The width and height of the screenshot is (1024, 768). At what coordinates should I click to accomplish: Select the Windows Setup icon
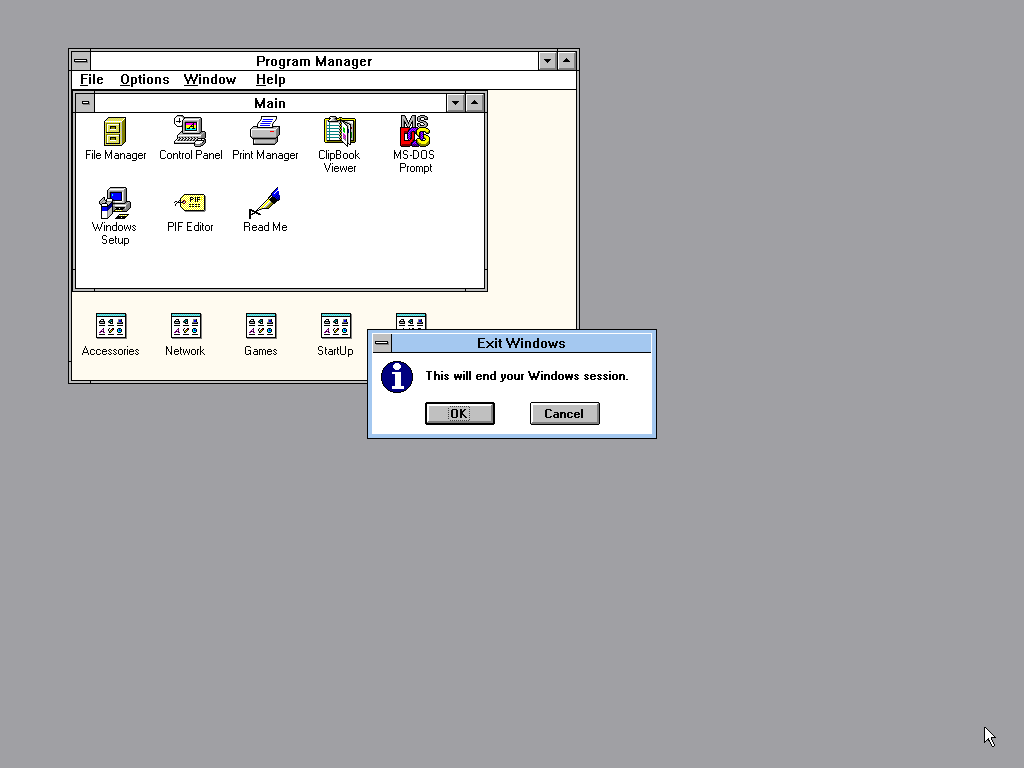point(115,204)
